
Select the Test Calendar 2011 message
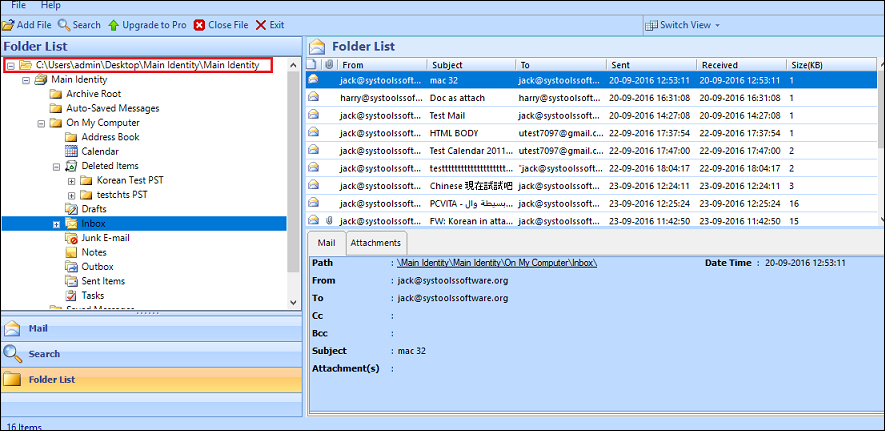click(x=592, y=151)
